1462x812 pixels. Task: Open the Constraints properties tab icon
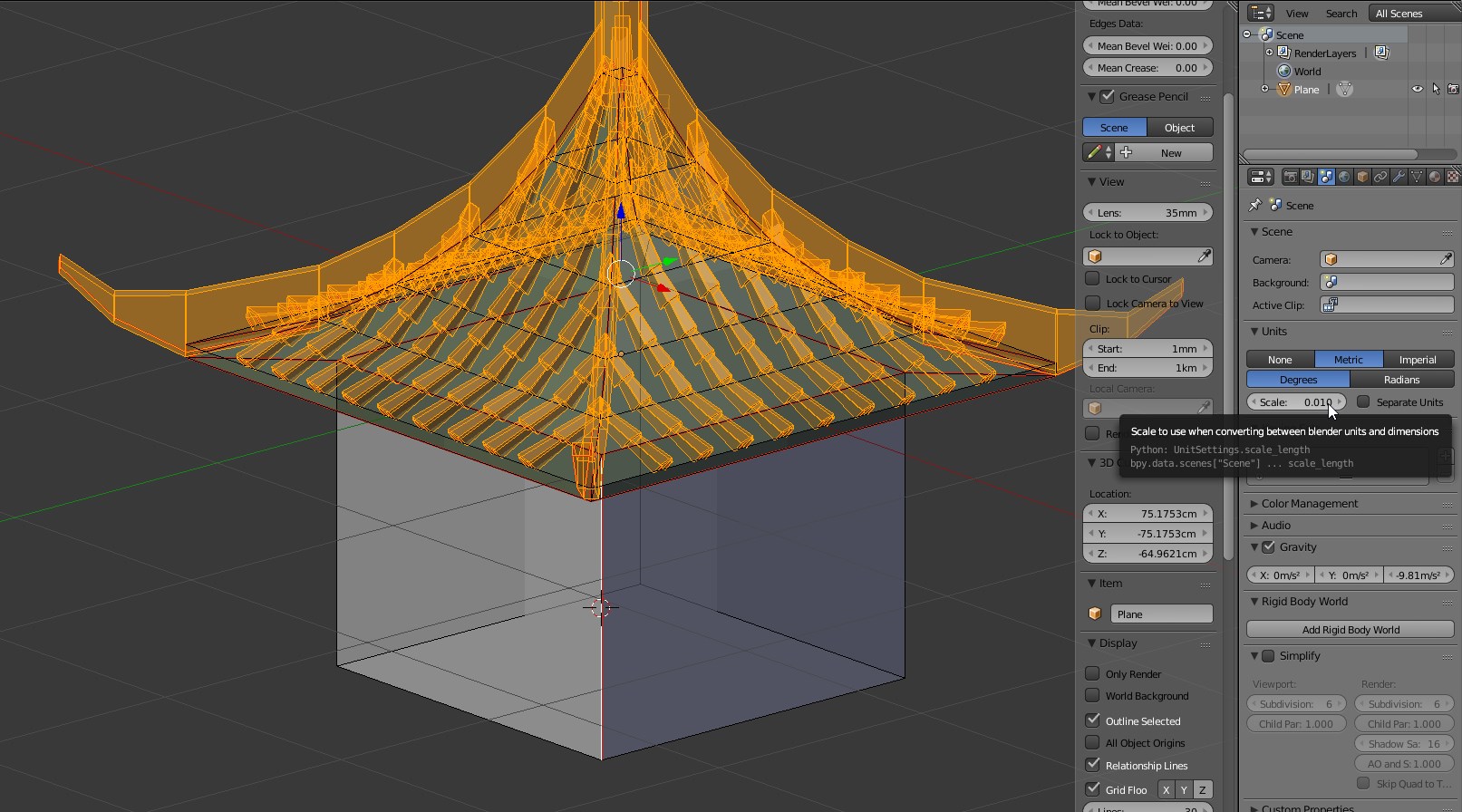(1380, 177)
